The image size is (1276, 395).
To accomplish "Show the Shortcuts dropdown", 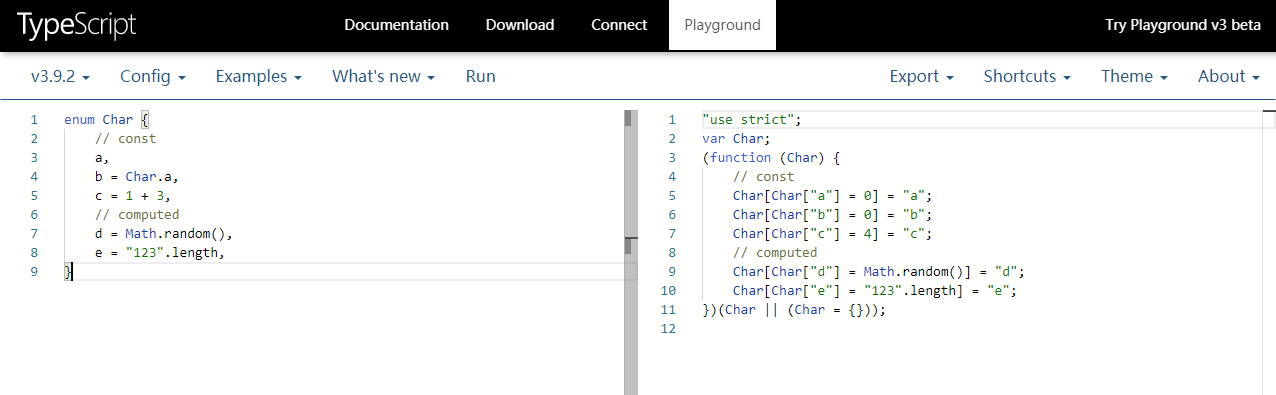I will coord(1027,76).
